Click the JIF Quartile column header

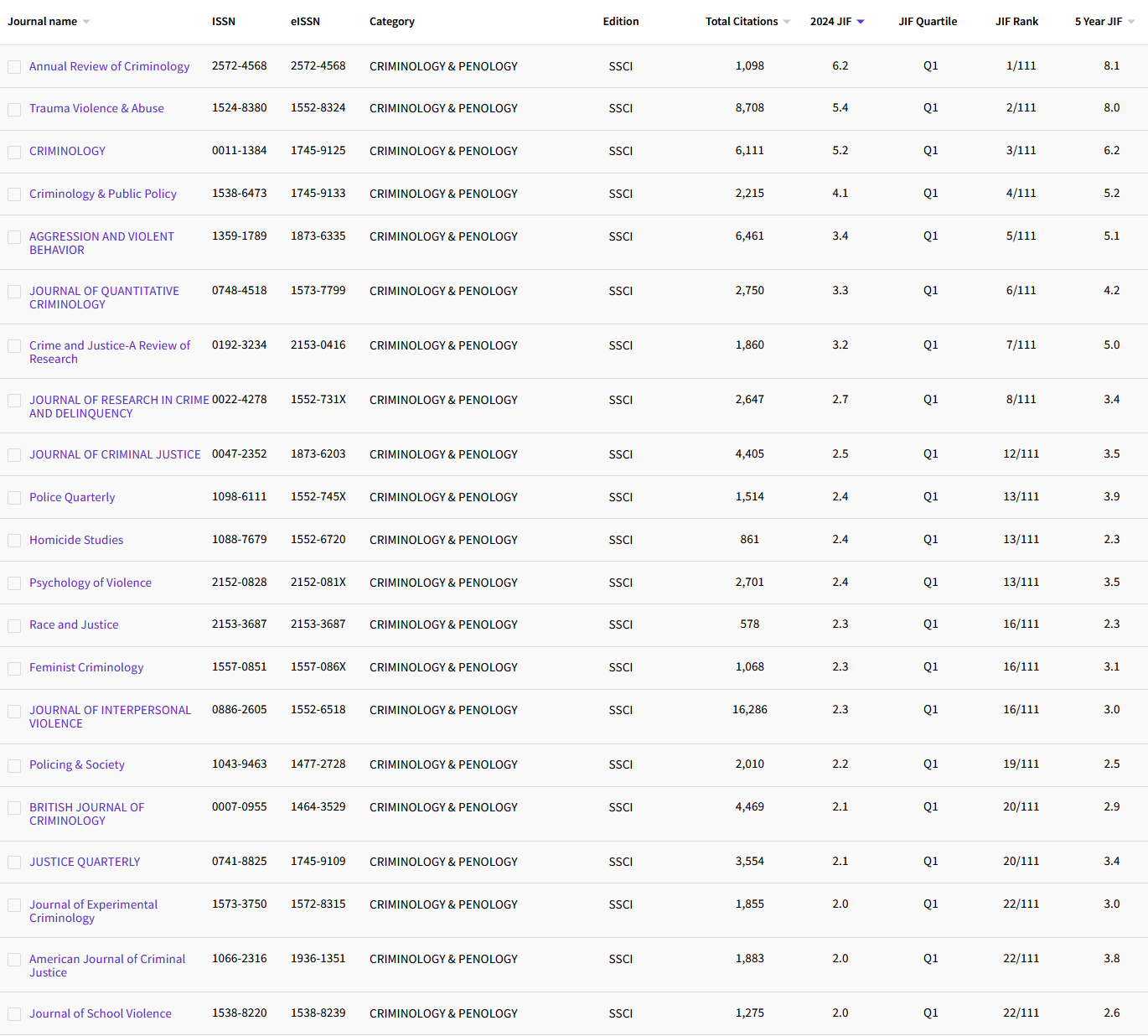pos(928,22)
